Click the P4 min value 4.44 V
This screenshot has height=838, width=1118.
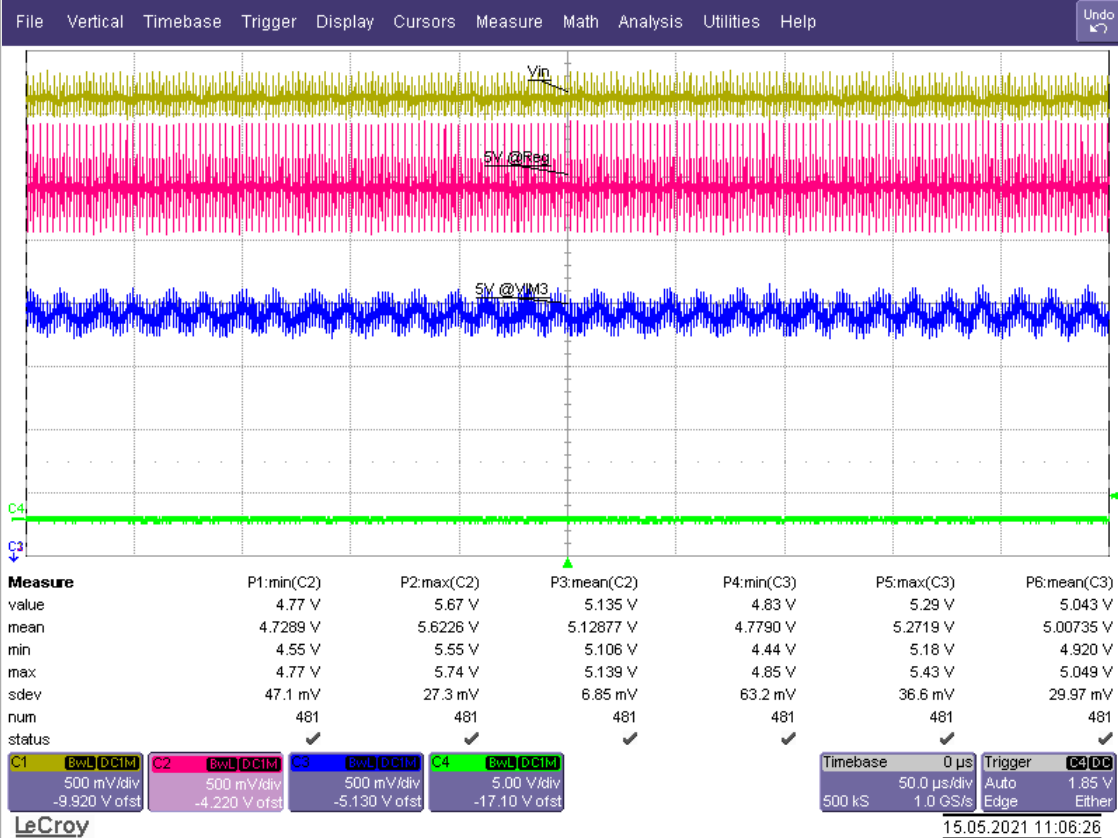pyautogui.click(x=773, y=650)
